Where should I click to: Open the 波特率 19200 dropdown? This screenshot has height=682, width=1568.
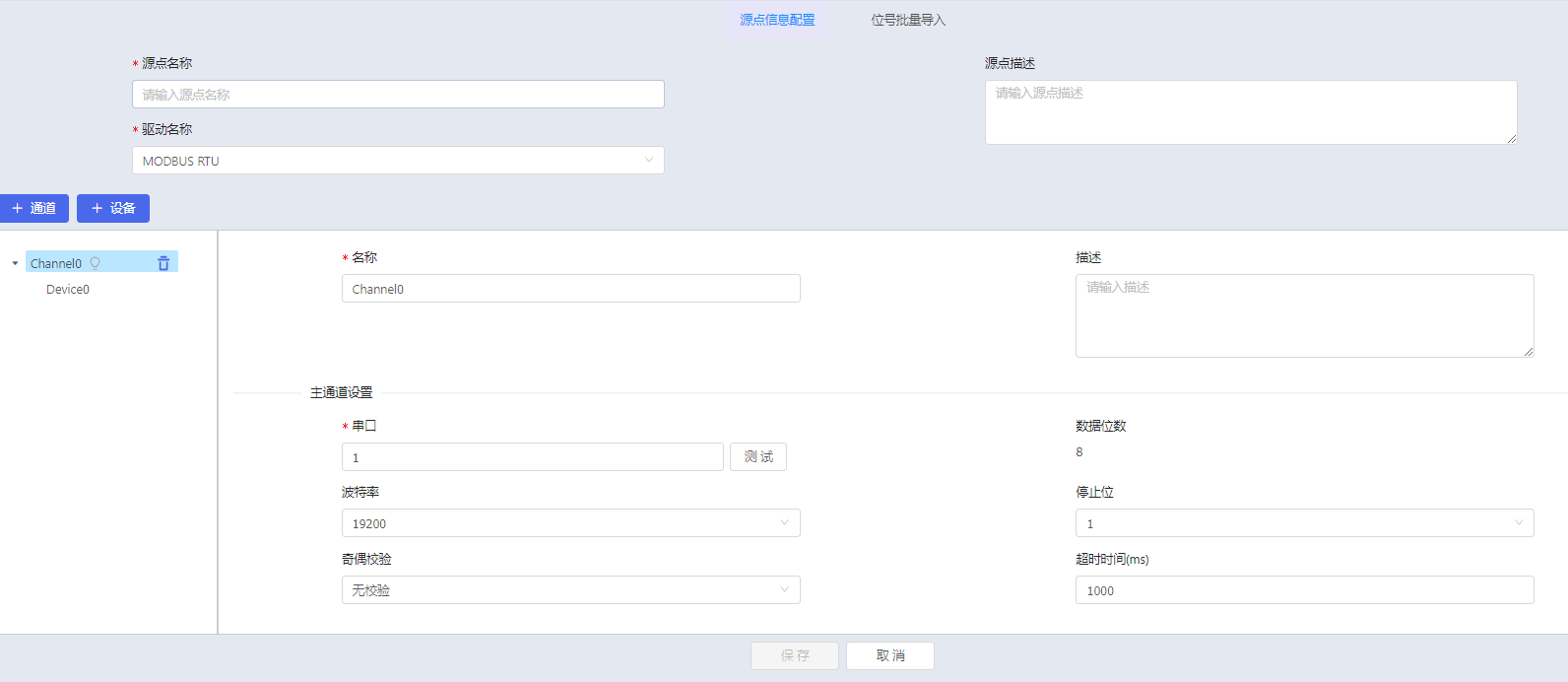pyautogui.click(x=570, y=523)
